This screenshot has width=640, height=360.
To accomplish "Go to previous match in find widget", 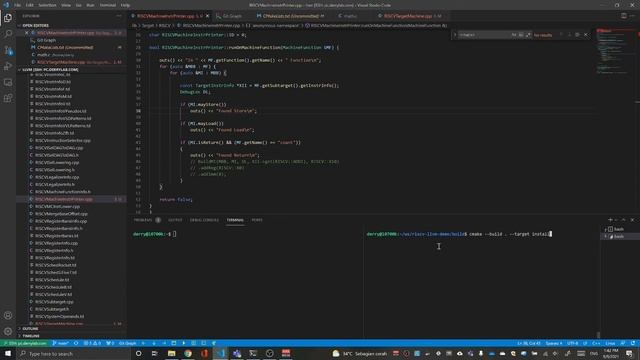I will (x=562, y=35).
